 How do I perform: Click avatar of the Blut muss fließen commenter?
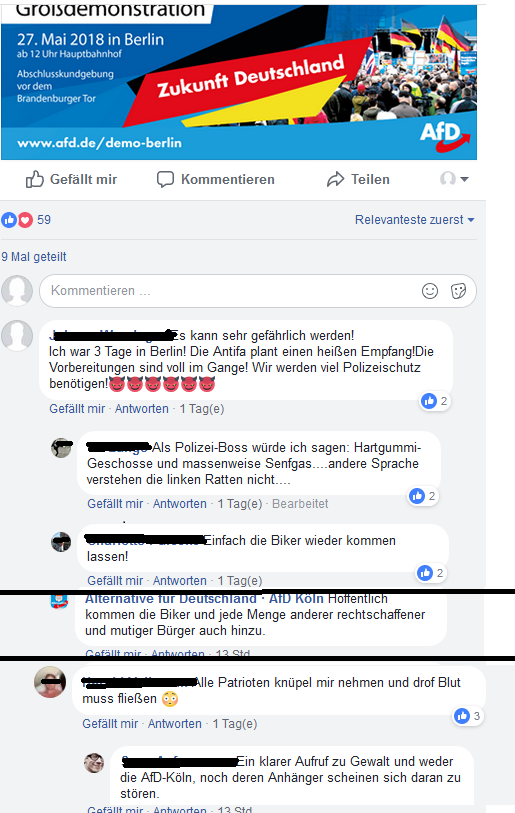[x=50, y=682]
